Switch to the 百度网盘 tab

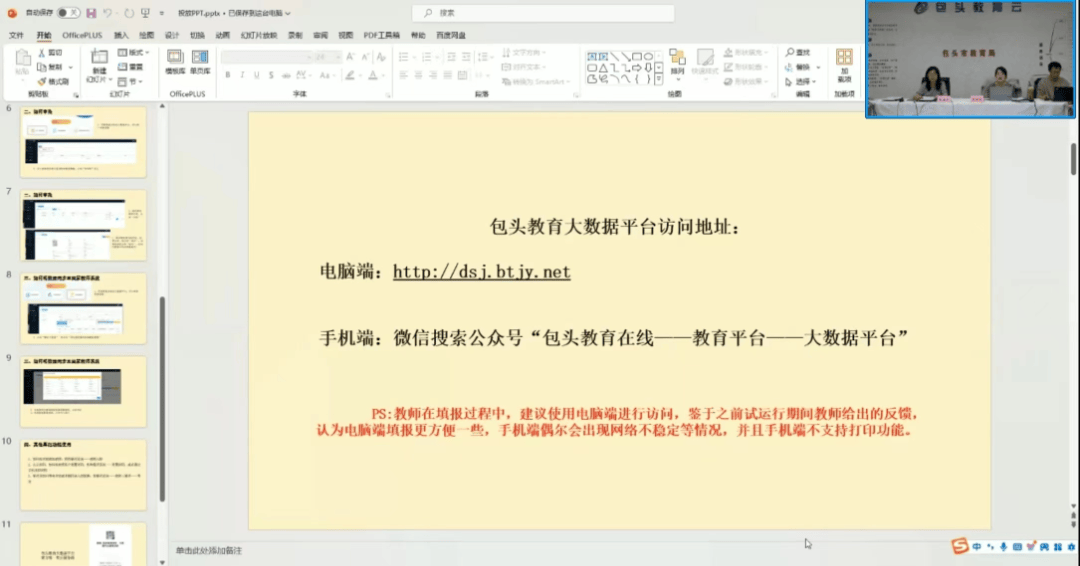pos(451,35)
